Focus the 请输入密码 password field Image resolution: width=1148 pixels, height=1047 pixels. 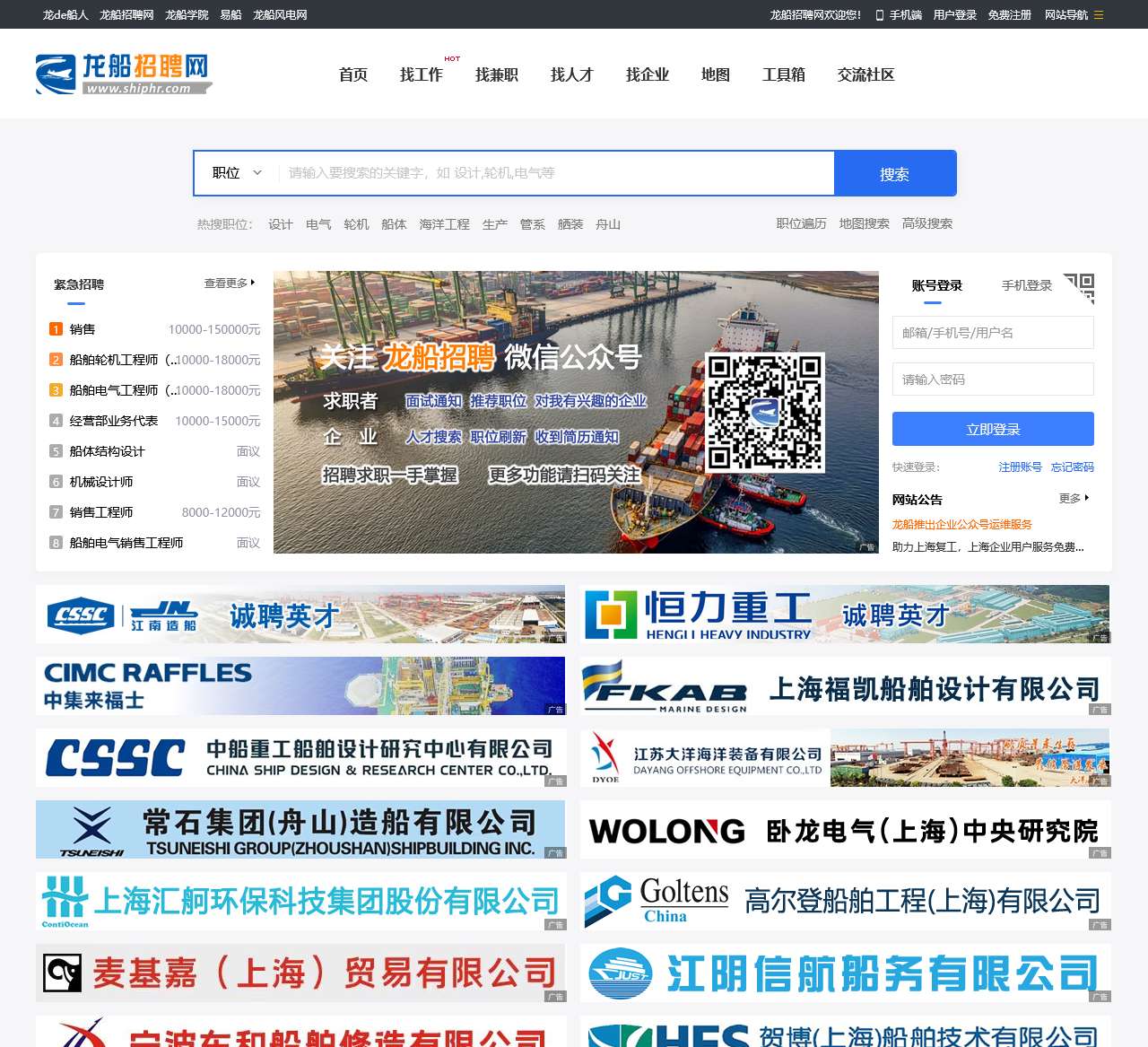click(993, 379)
